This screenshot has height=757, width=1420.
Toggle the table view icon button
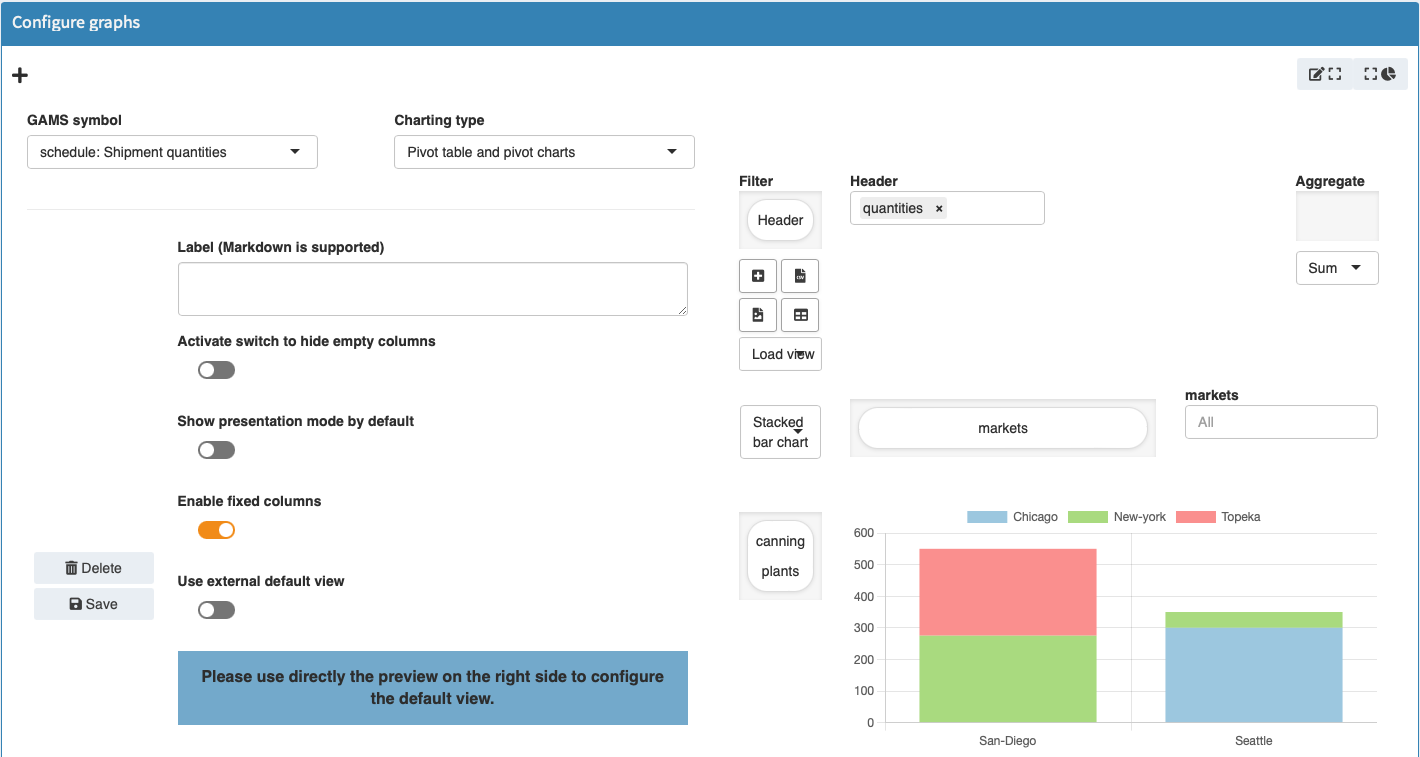coord(800,315)
